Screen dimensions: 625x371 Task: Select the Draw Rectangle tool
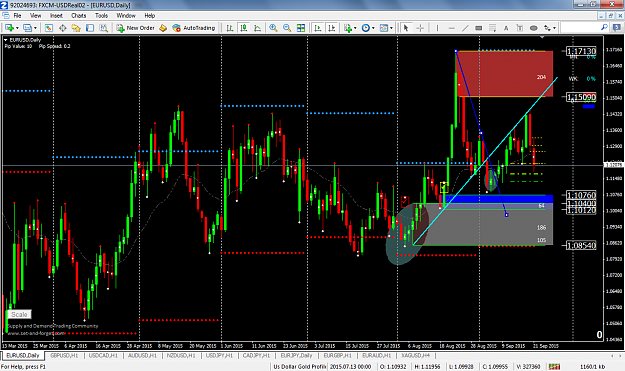click(479, 28)
